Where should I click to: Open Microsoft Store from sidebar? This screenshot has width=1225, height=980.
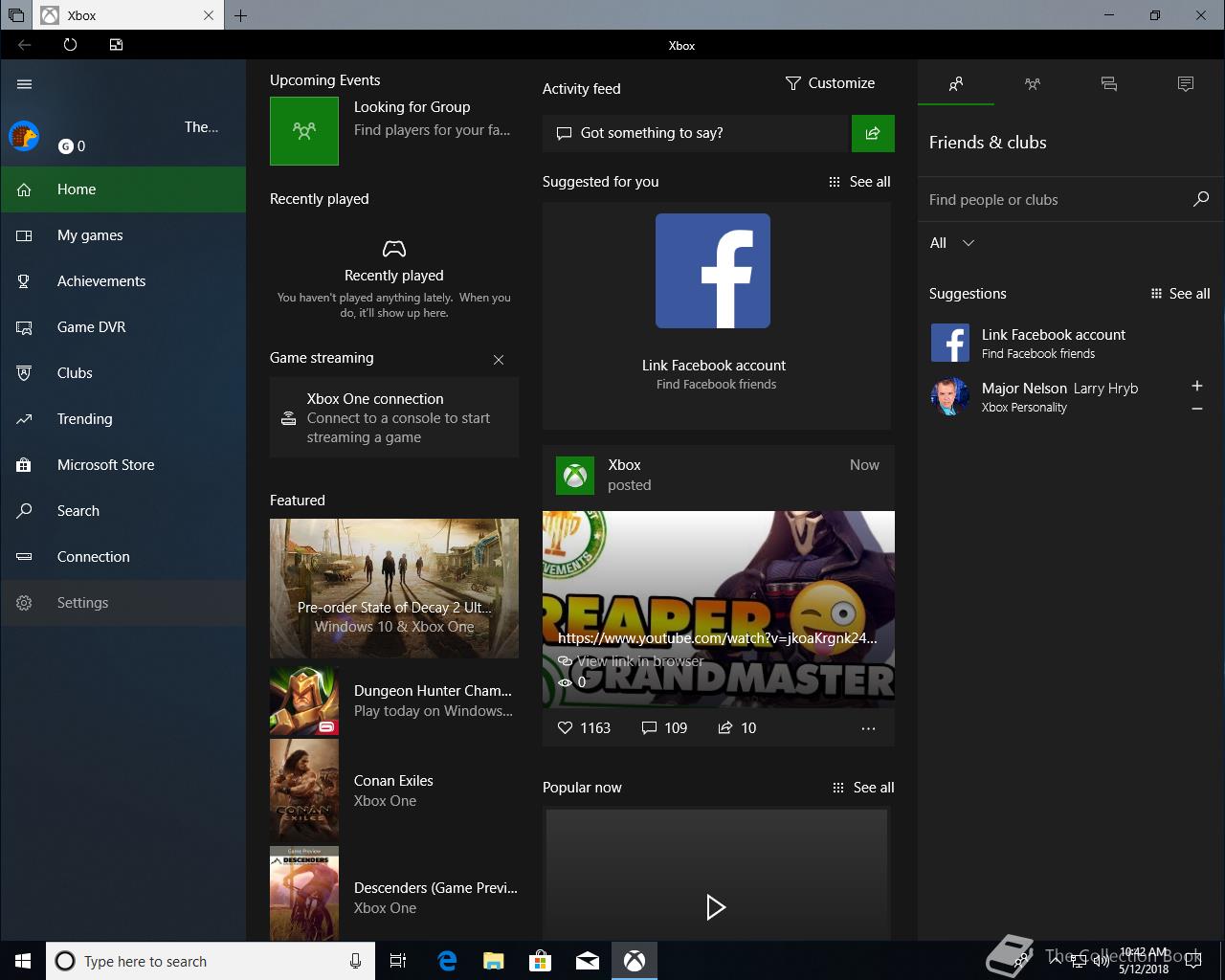point(122,465)
